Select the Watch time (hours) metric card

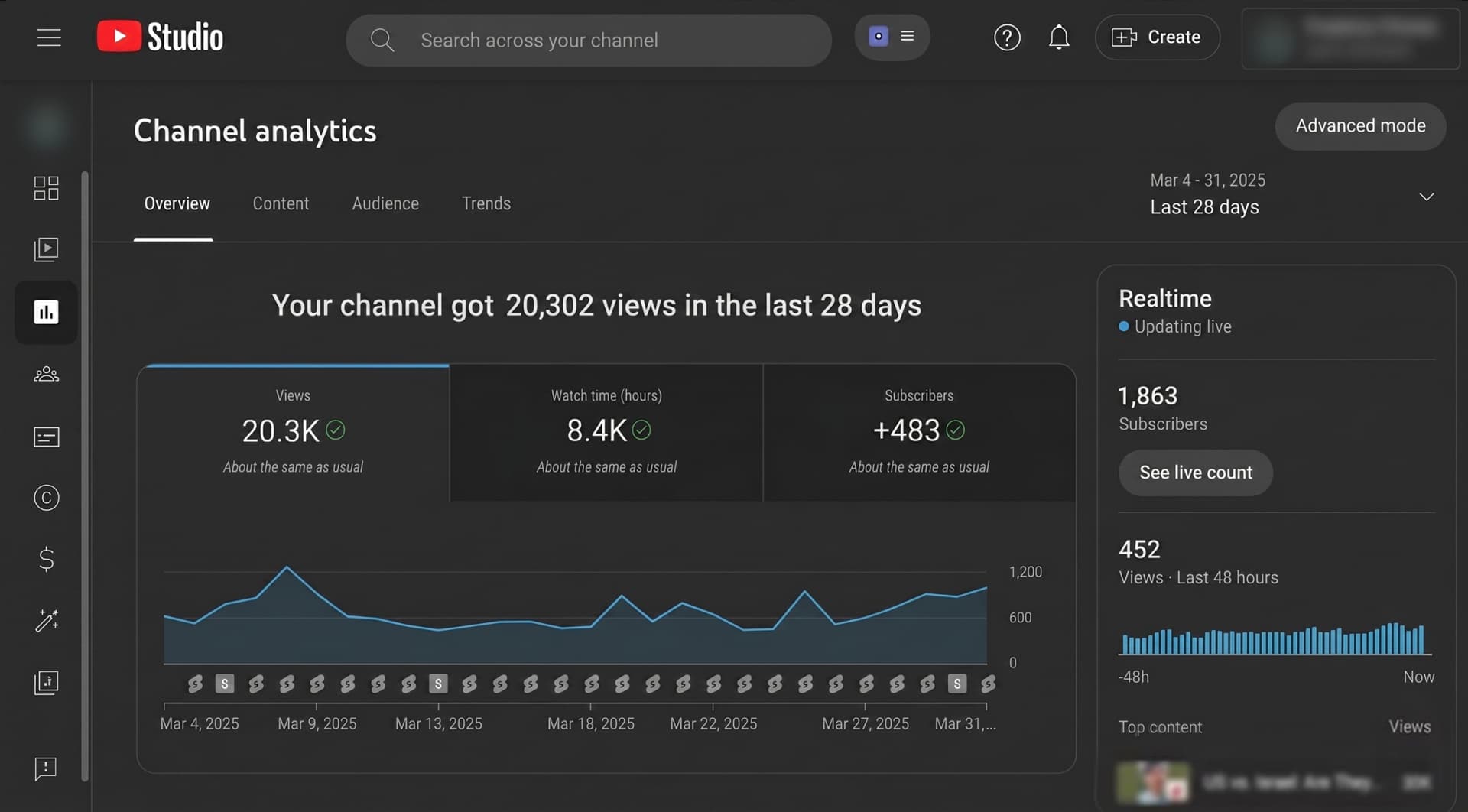606,432
